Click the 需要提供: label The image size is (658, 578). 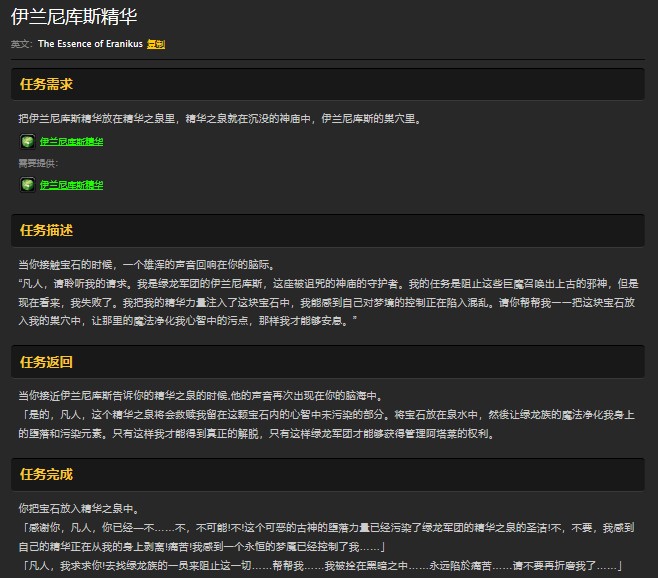tap(38, 163)
